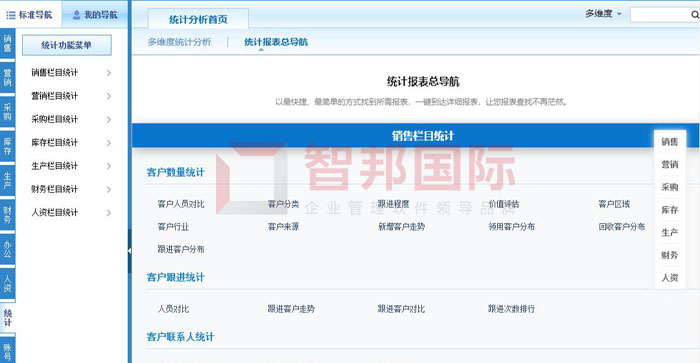Click the 标准导航 list icon
This screenshot has height=363, width=700.
tap(11, 15)
